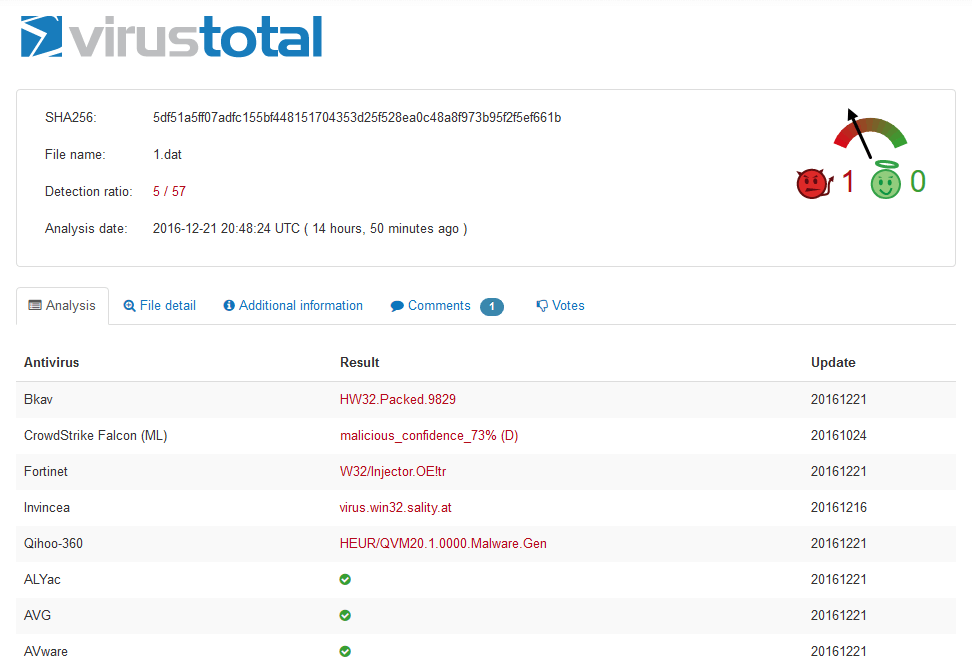Click the Antivirus column header
The image size is (972, 667).
(51, 363)
